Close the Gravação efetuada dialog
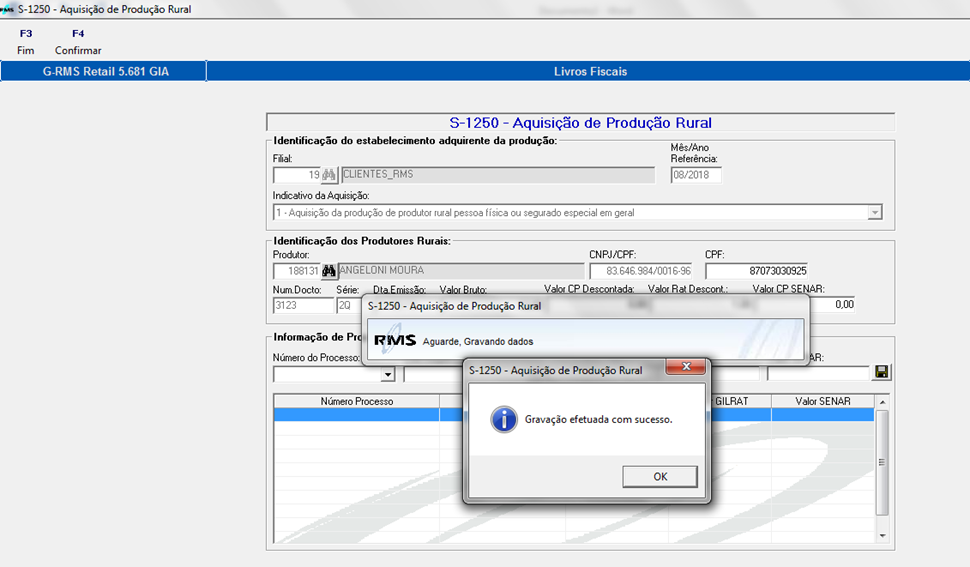 [x=685, y=367]
